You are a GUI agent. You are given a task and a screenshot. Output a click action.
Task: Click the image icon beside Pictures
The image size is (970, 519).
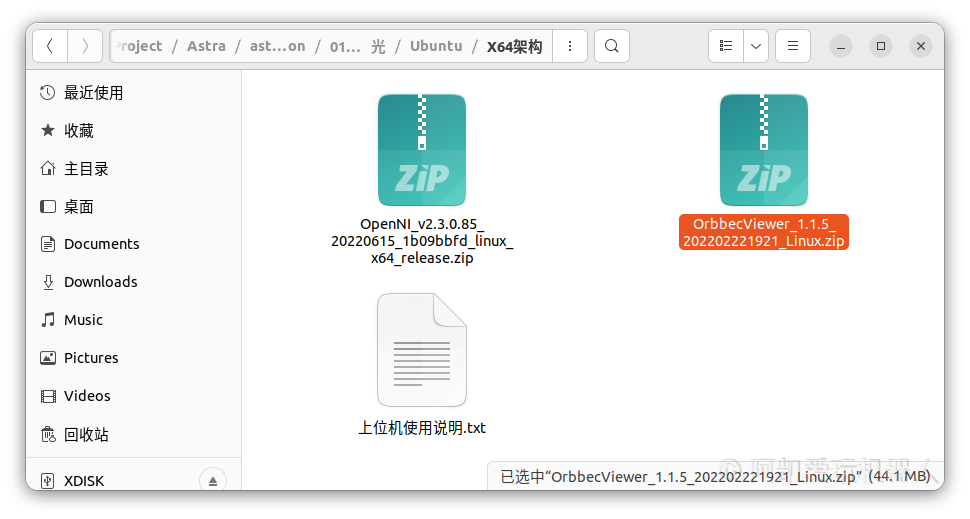pyautogui.click(x=48, y=358)
